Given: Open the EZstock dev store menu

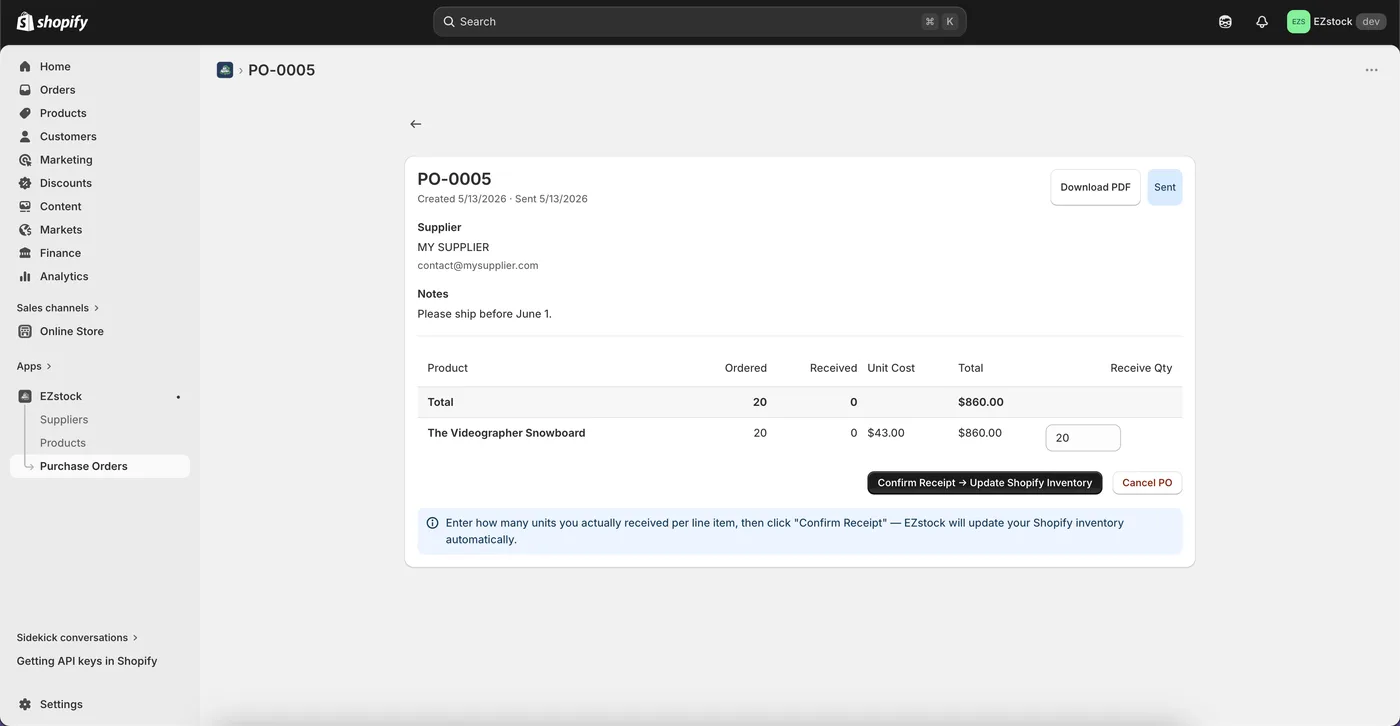Looking at the screenshot, I should pos(1336,21).
